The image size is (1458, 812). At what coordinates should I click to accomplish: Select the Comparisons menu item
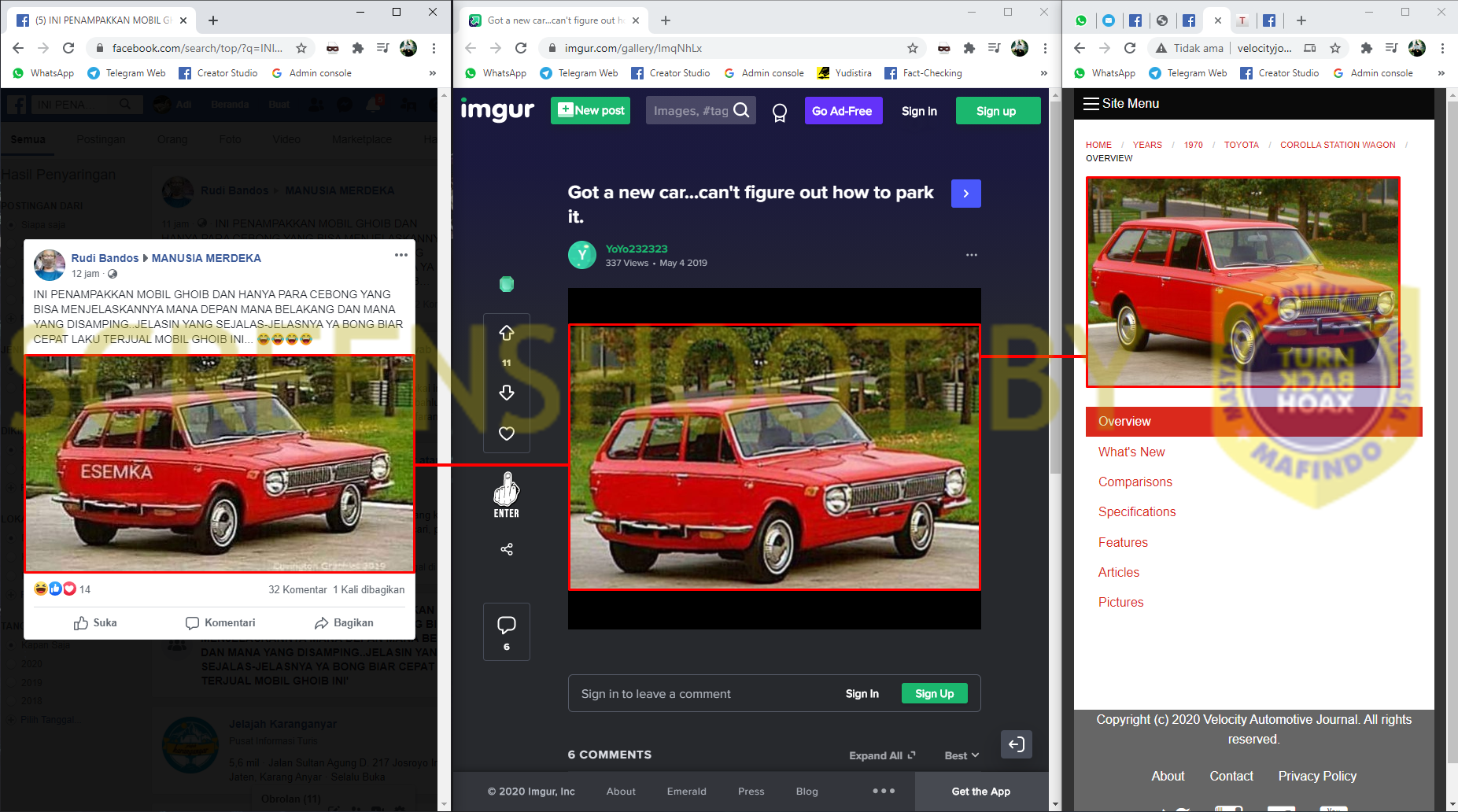1135,482
